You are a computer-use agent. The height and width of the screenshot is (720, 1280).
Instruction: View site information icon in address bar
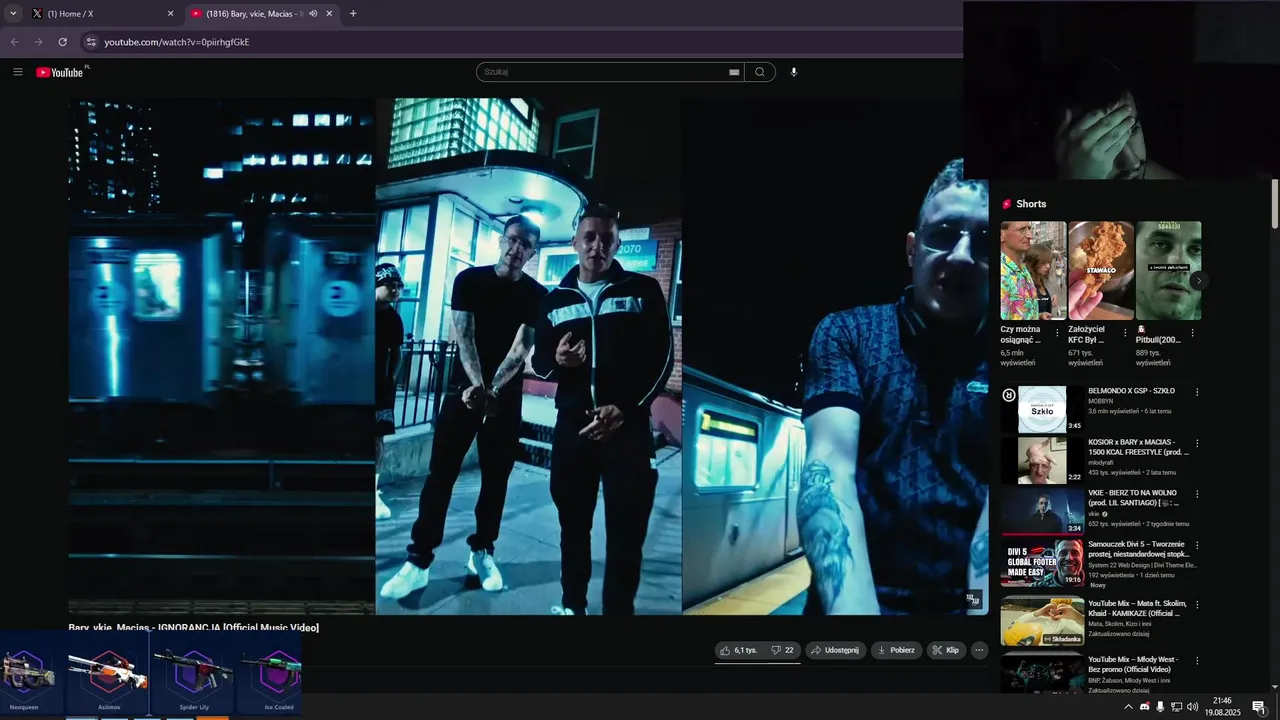click(91, 42)
